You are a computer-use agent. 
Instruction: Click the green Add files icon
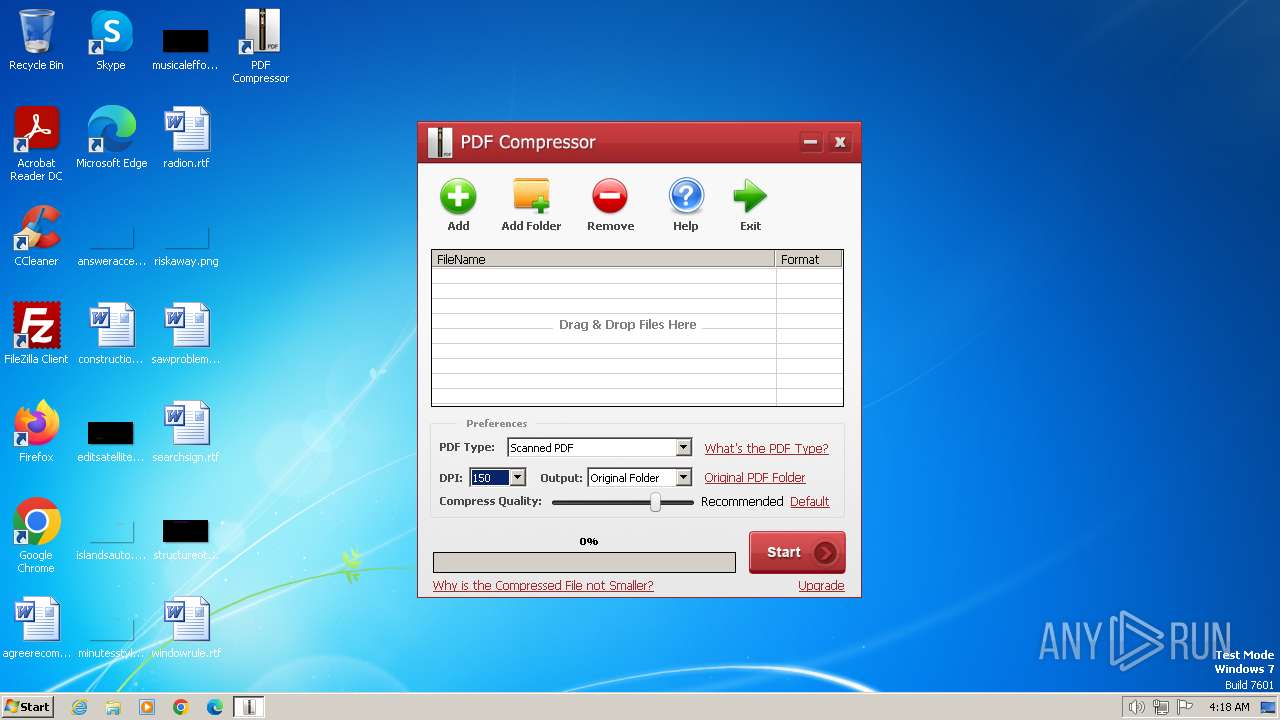point(458,196)
